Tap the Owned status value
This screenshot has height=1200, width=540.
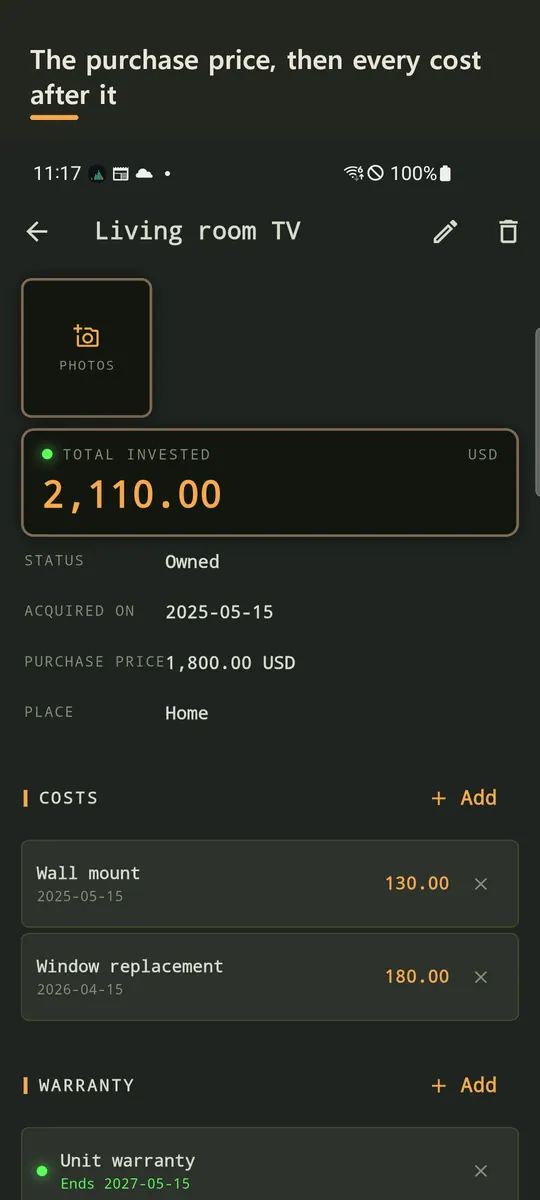click(192, 562)
